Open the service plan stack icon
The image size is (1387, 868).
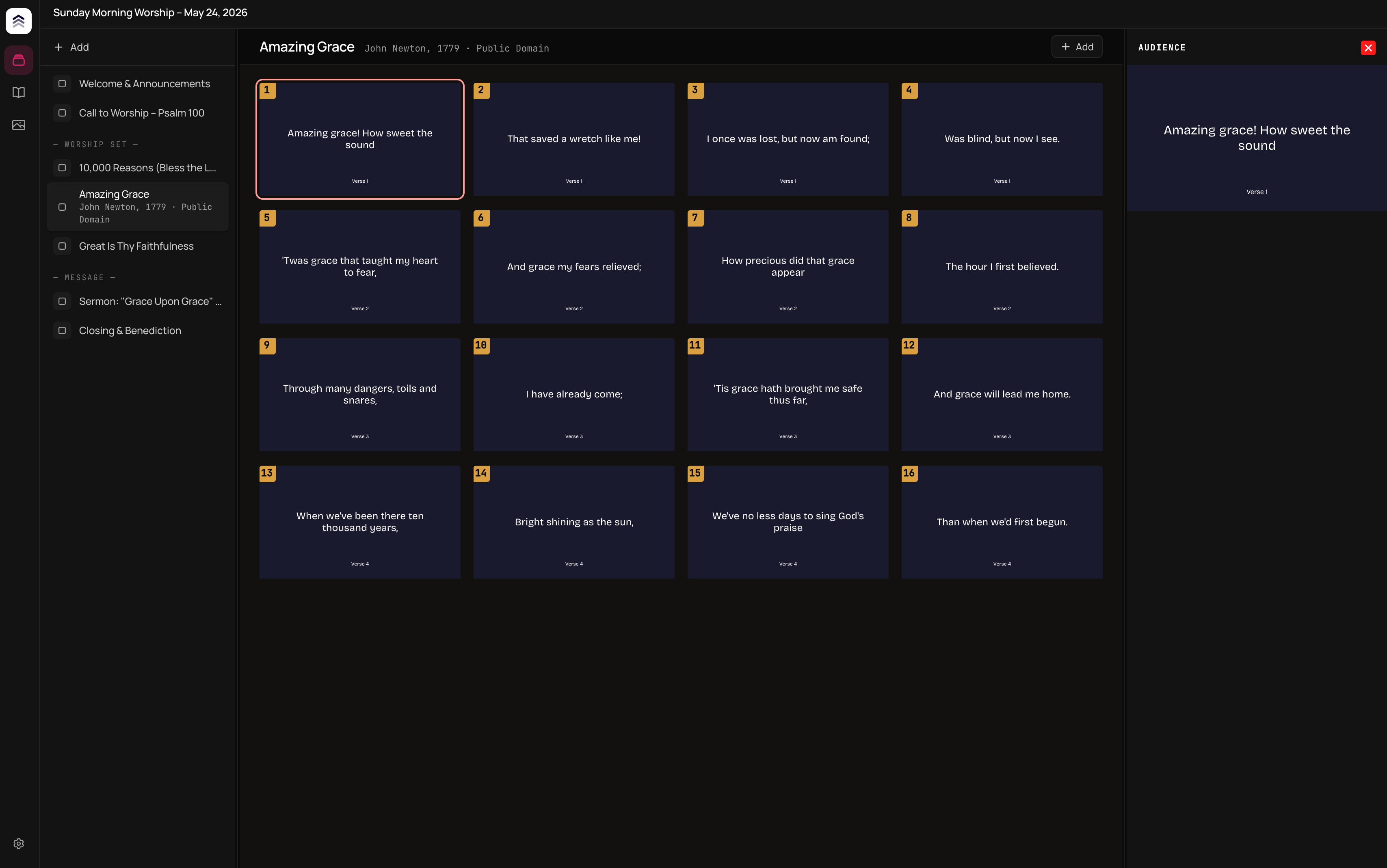tap(18, 60)
